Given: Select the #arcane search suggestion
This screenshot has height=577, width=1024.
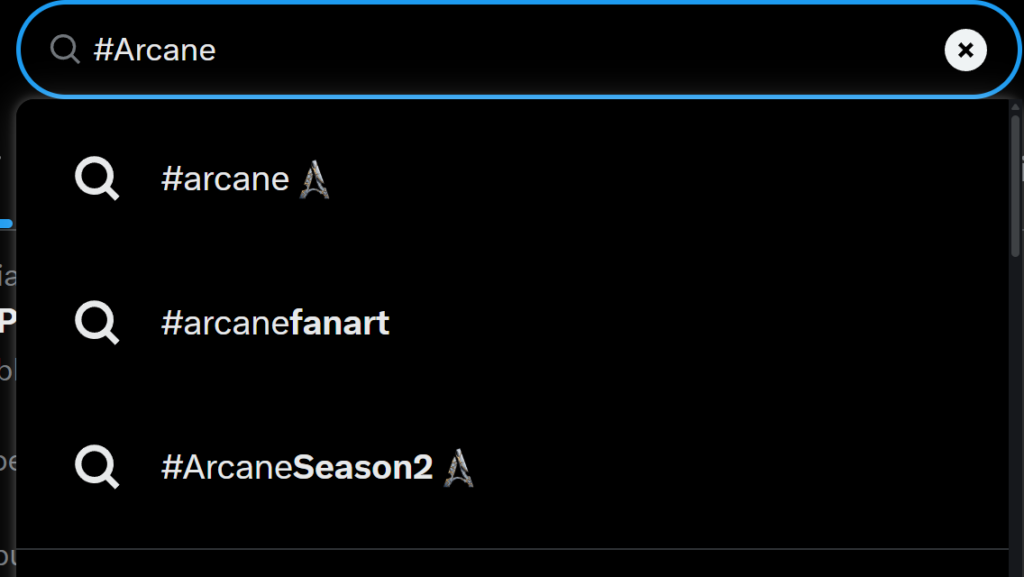Looking at the screenshot, I should point(513,178).
